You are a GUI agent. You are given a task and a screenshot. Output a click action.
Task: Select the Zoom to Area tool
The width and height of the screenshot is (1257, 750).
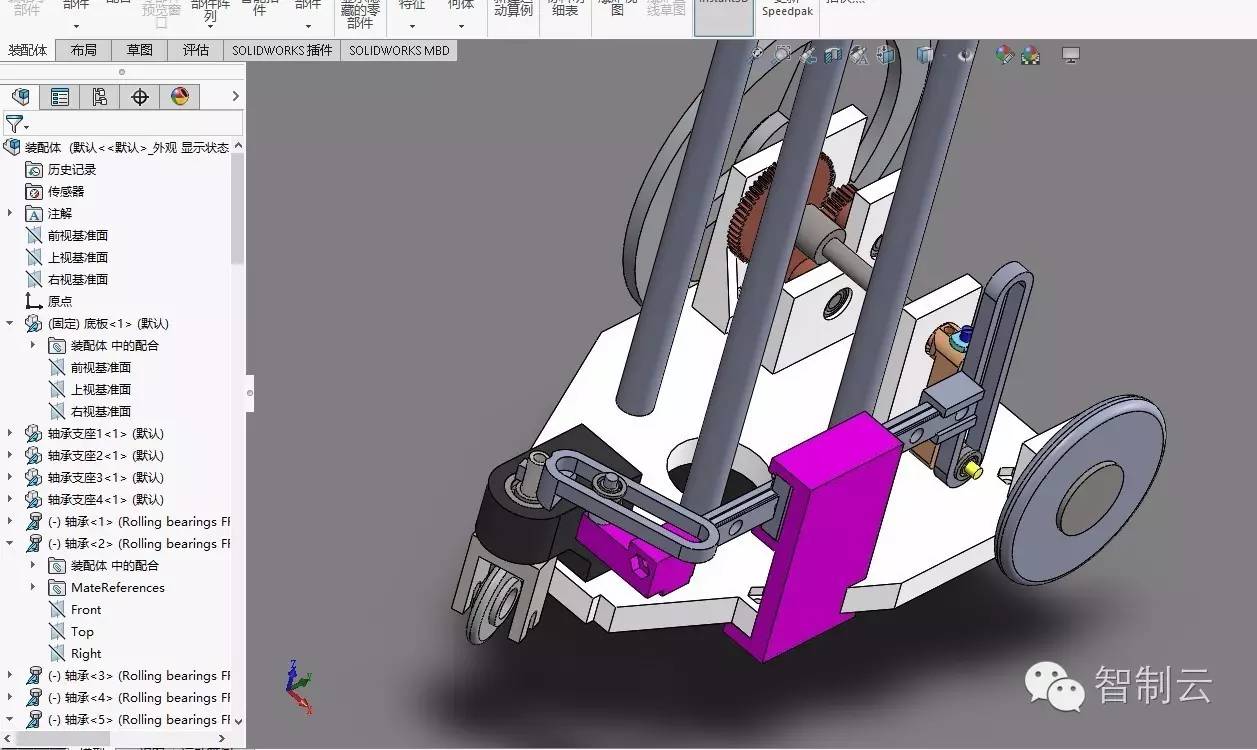pos(783,55)
